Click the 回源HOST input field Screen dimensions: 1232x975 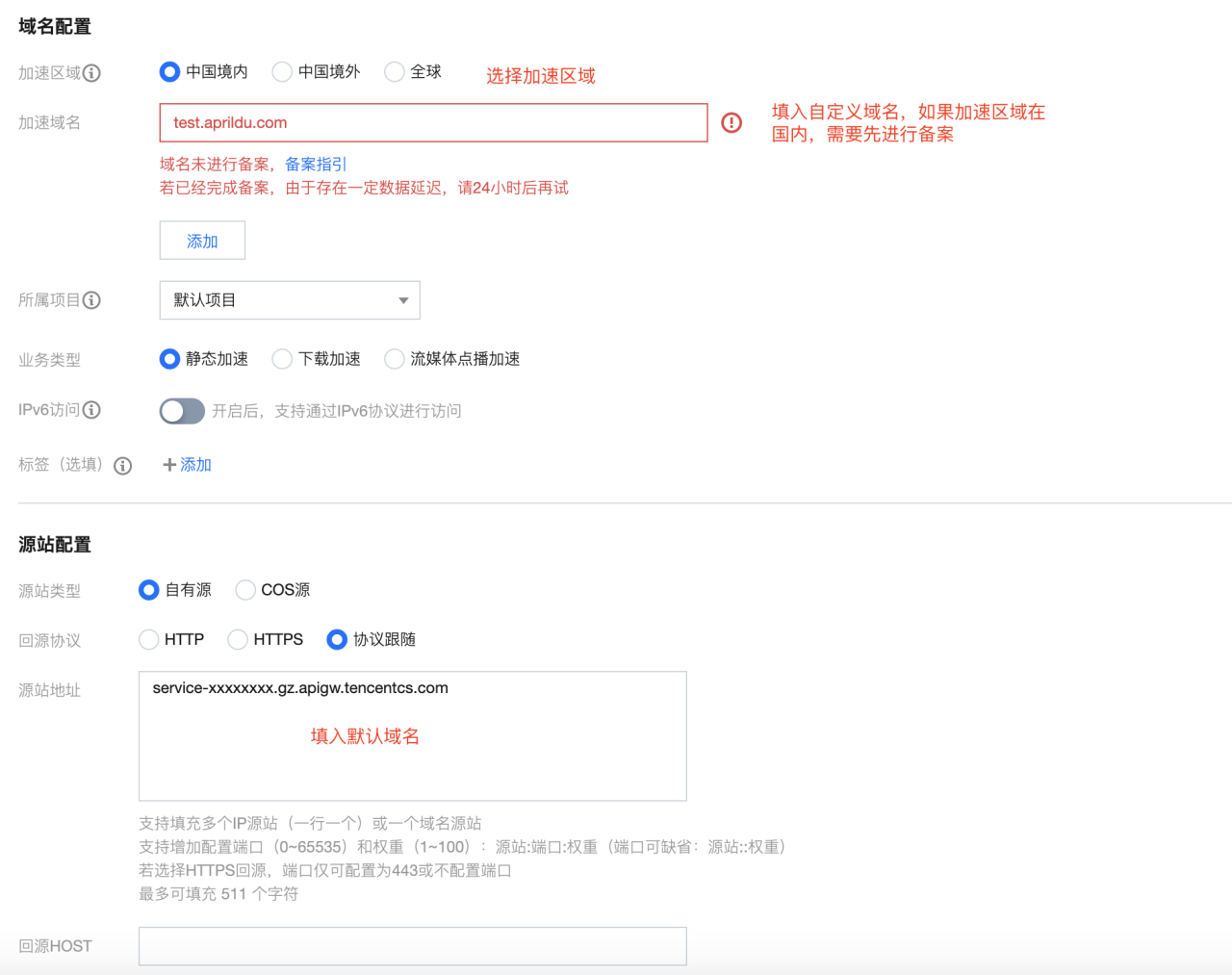412,946
